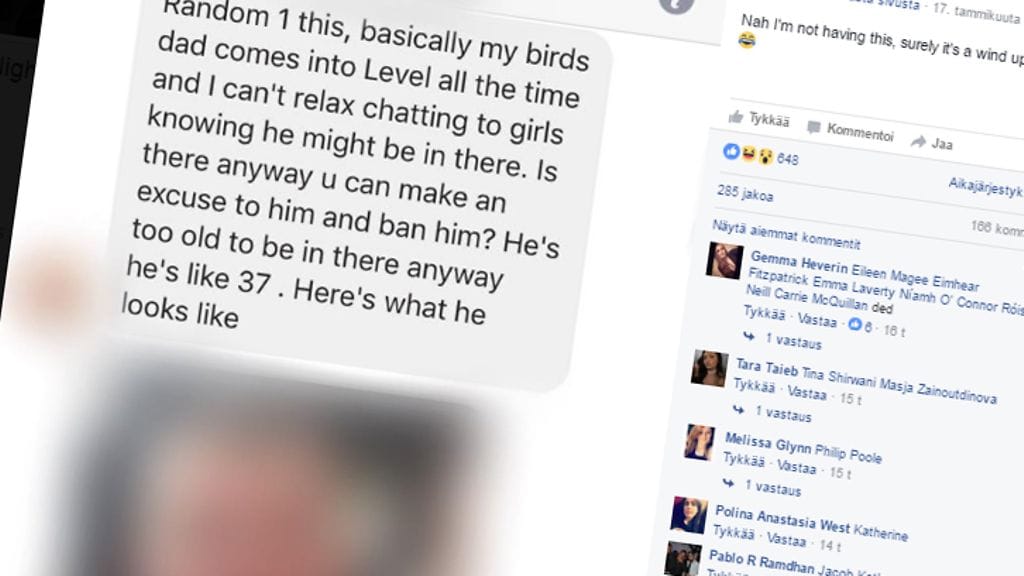Click Tykkää under Polina Anastasia West's comment
The image size is (1024, 576).
point(733,533)
